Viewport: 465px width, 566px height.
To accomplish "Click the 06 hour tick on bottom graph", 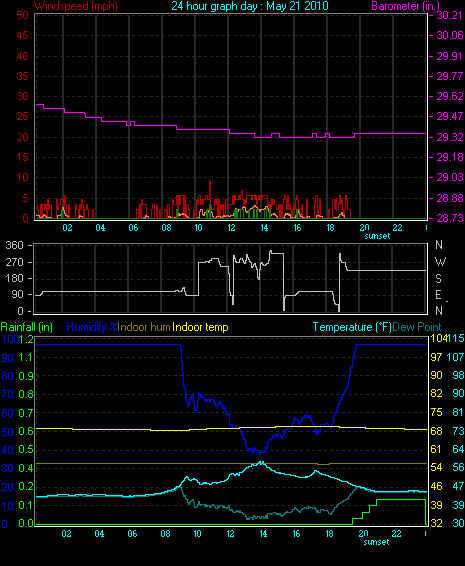I will click(x=132, y=534).
